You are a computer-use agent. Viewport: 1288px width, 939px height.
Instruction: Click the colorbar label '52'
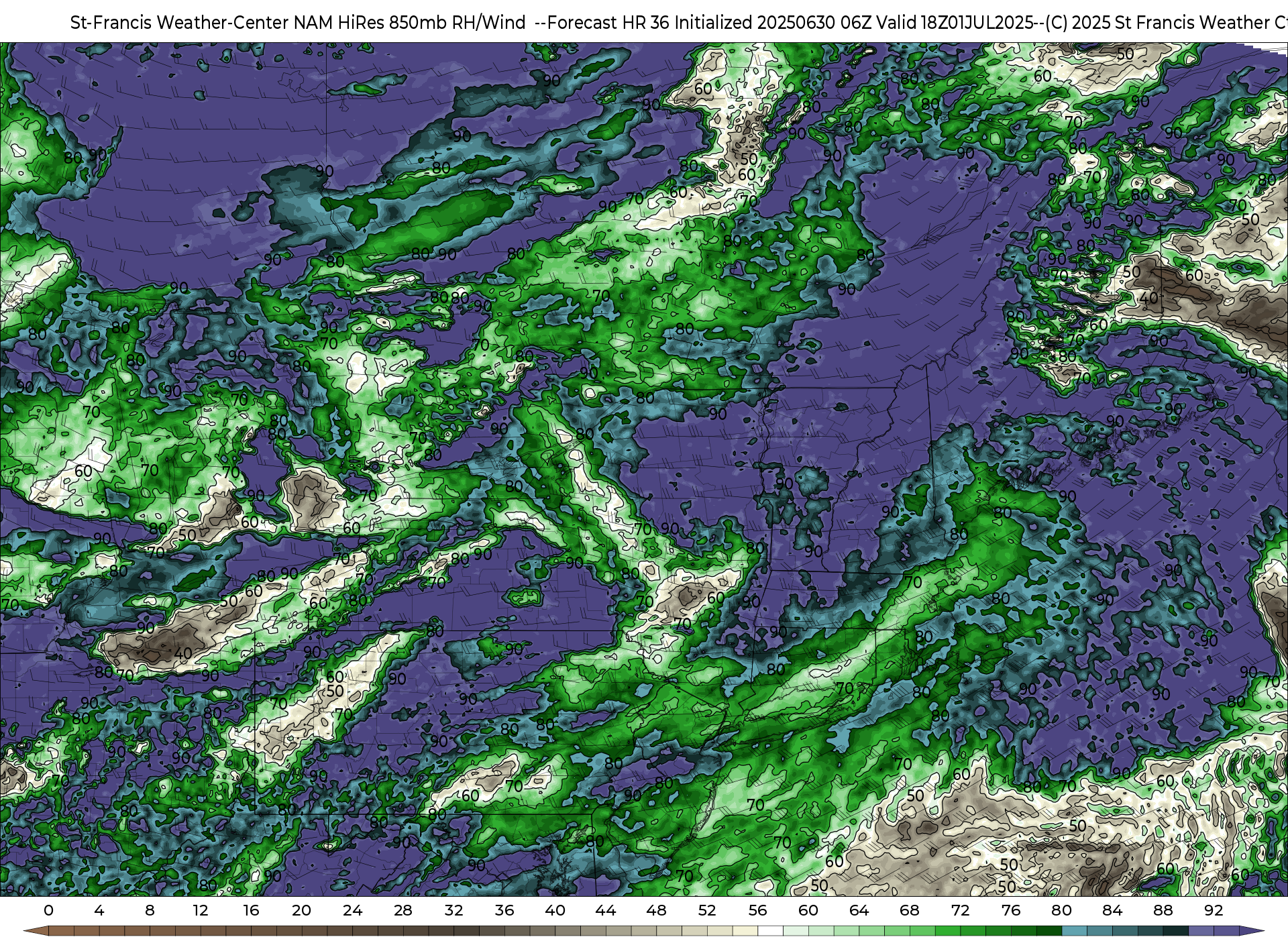click(x=707, y=910)
